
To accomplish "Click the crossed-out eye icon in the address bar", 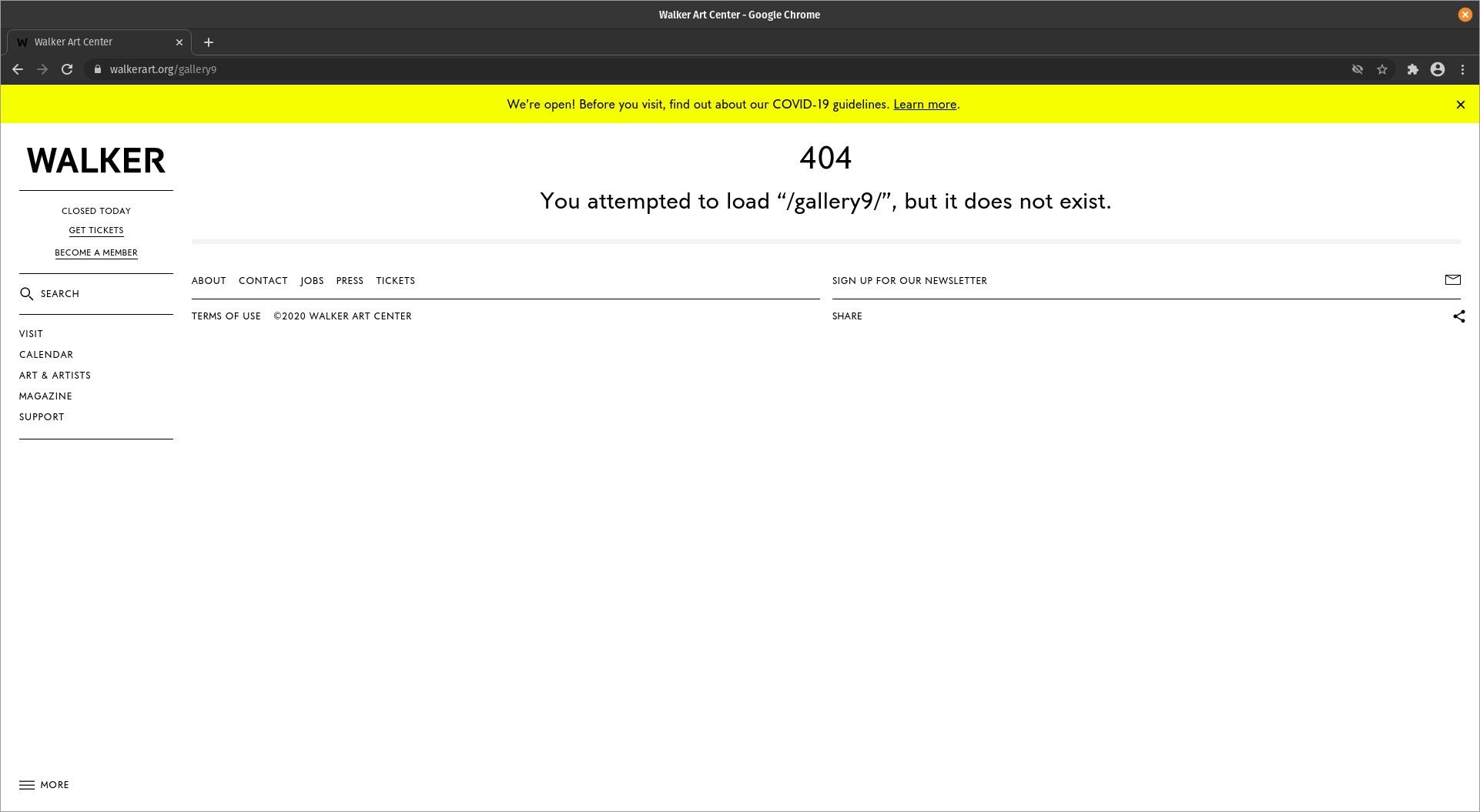I will [x=1358, y=69].
